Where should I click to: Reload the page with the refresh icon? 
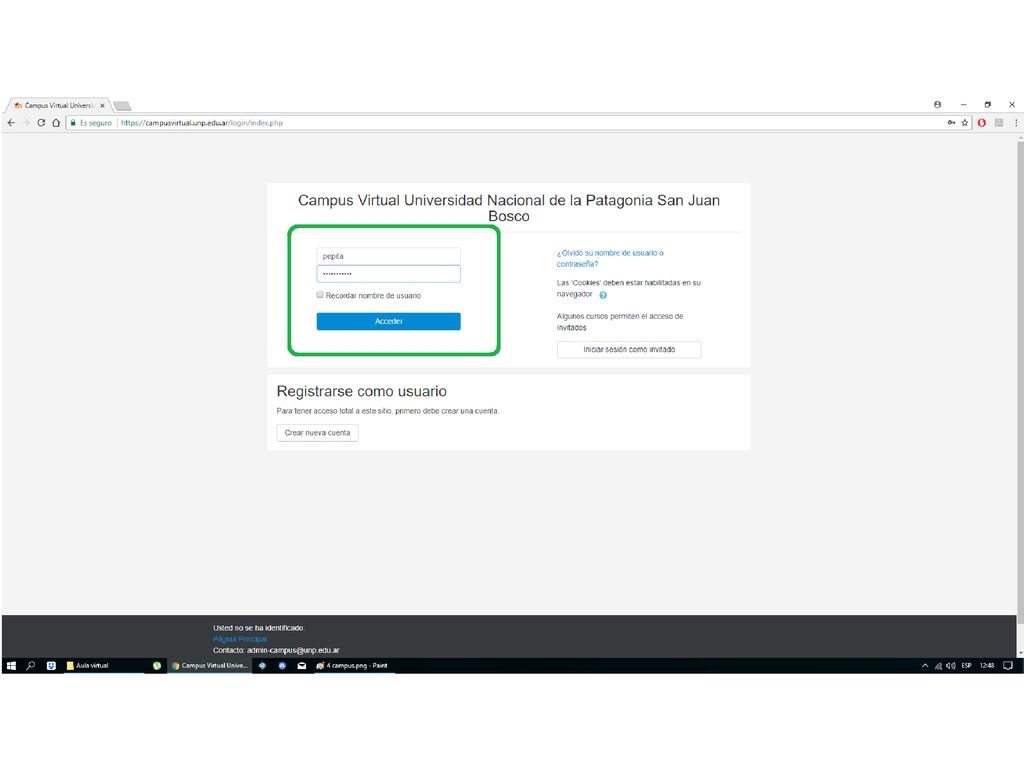point(41,123)
